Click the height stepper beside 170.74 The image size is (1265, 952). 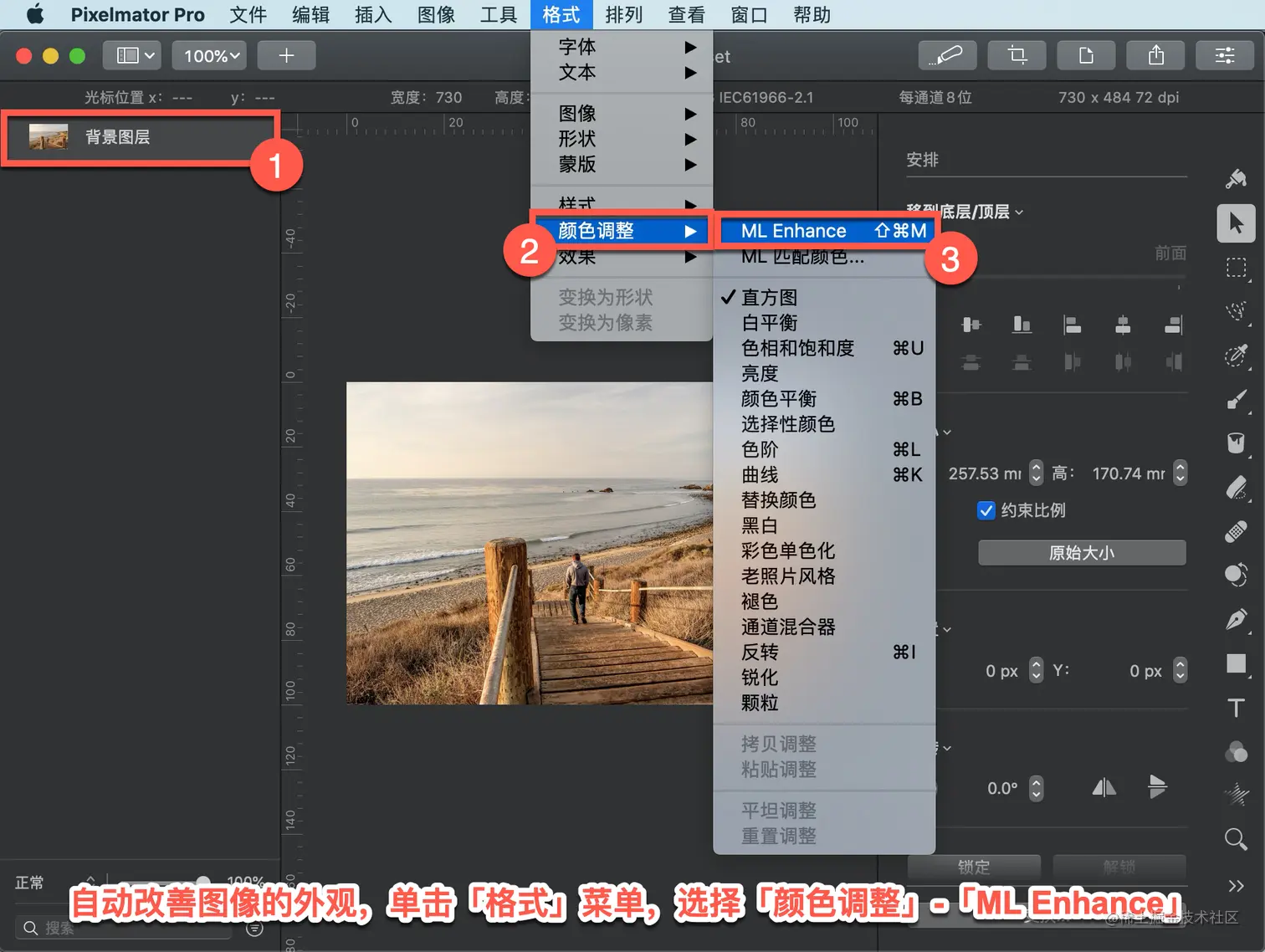(1180, 473)
